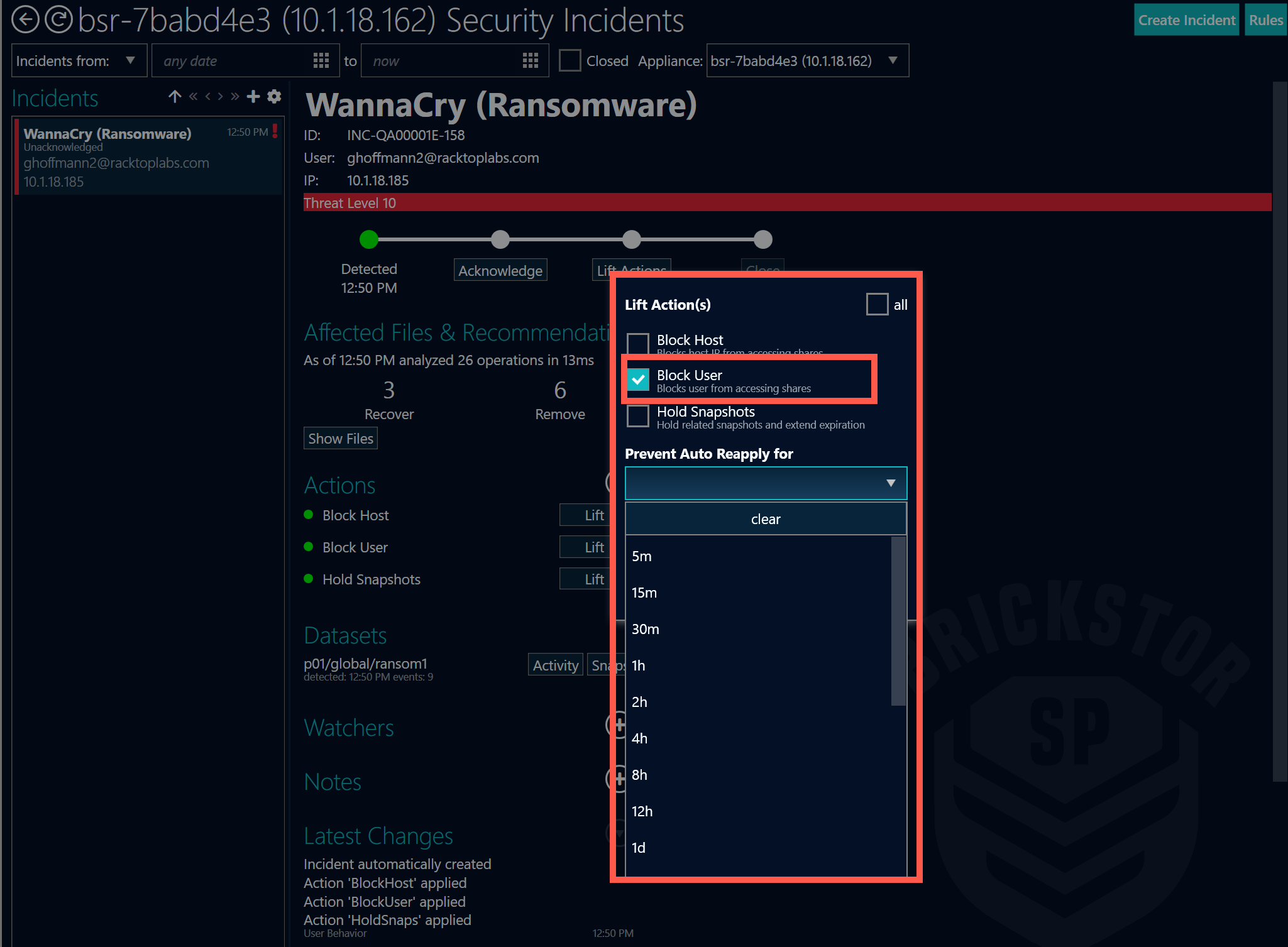The width and height of the screenshot is (1288, 947).
Task: Check the Block Host lift checkbox
Action: point(638,343)
